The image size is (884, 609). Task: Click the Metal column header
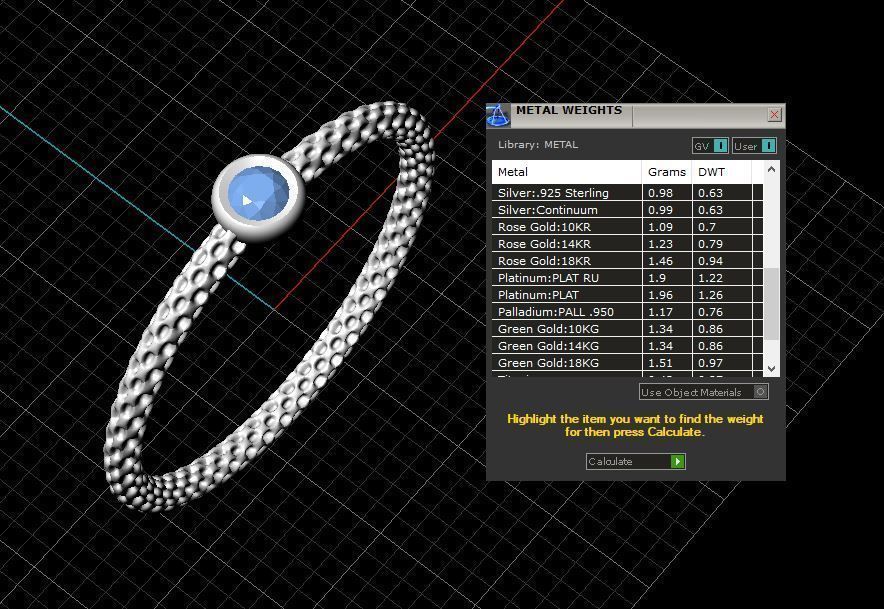coord(567,172)
